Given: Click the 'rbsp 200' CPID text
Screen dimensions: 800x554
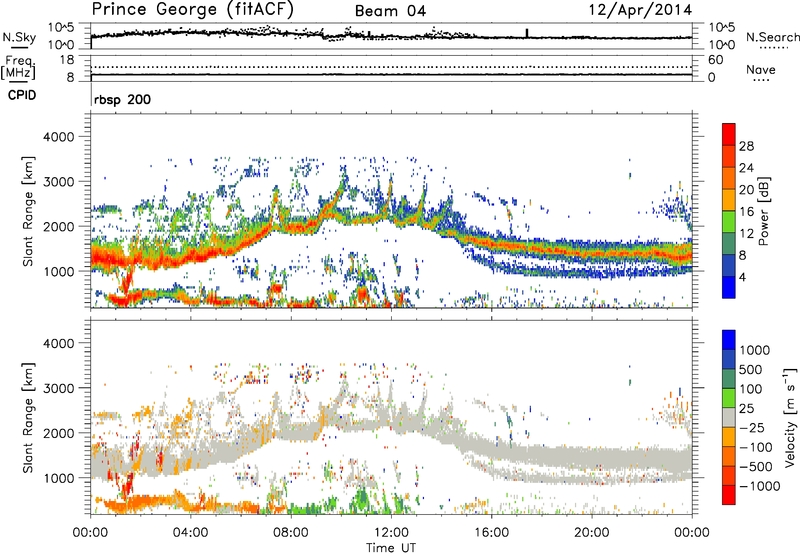Looking at the screenshot, I should click(122, 99).
